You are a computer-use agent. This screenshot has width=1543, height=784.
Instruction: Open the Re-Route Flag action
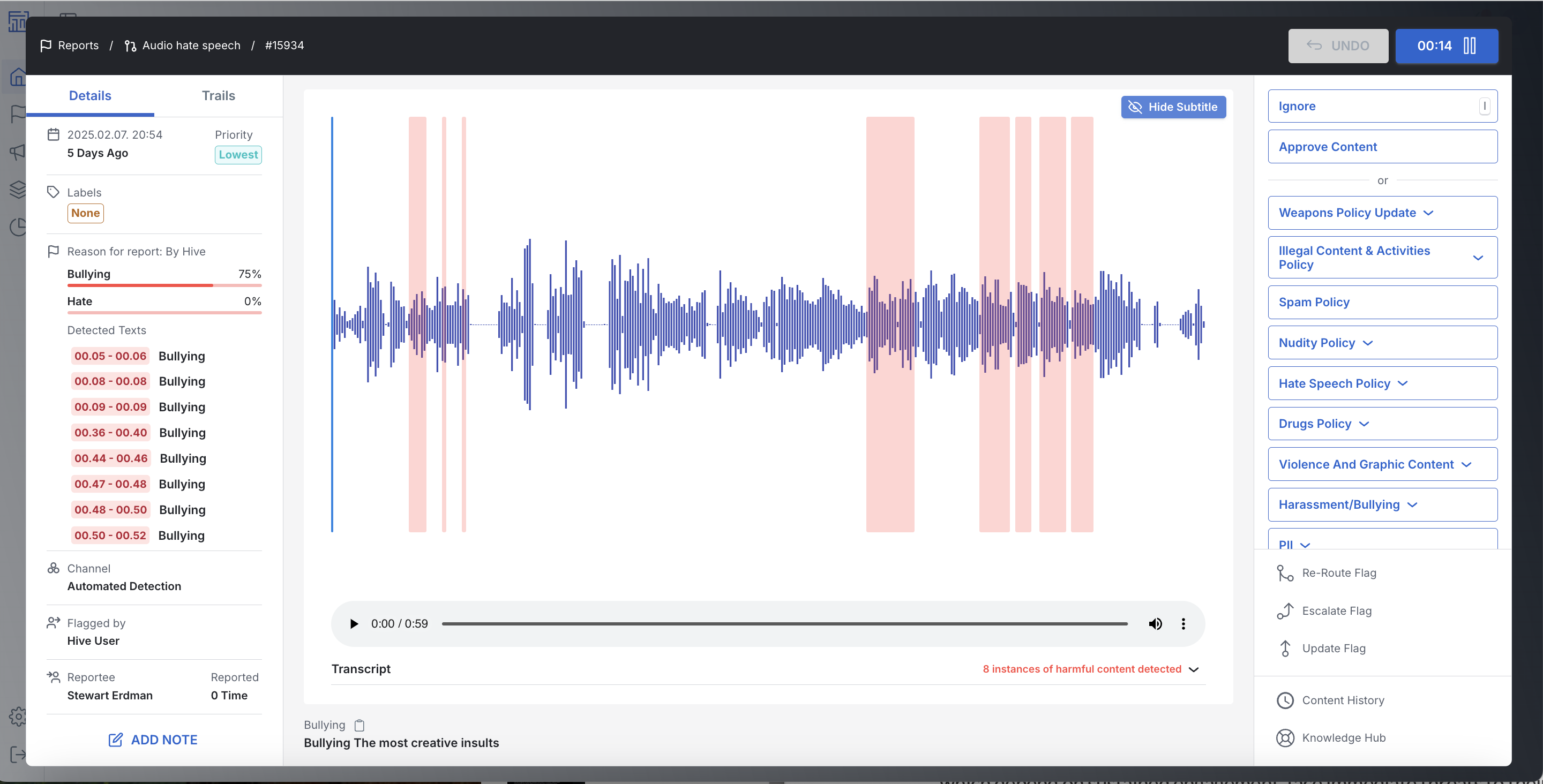point(1340,572)
